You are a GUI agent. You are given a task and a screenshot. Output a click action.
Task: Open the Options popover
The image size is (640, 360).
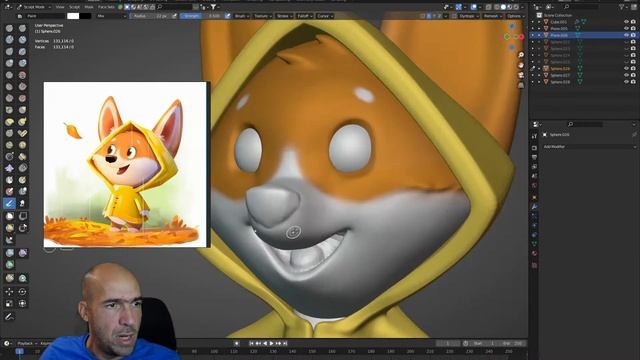coord(516,16)
